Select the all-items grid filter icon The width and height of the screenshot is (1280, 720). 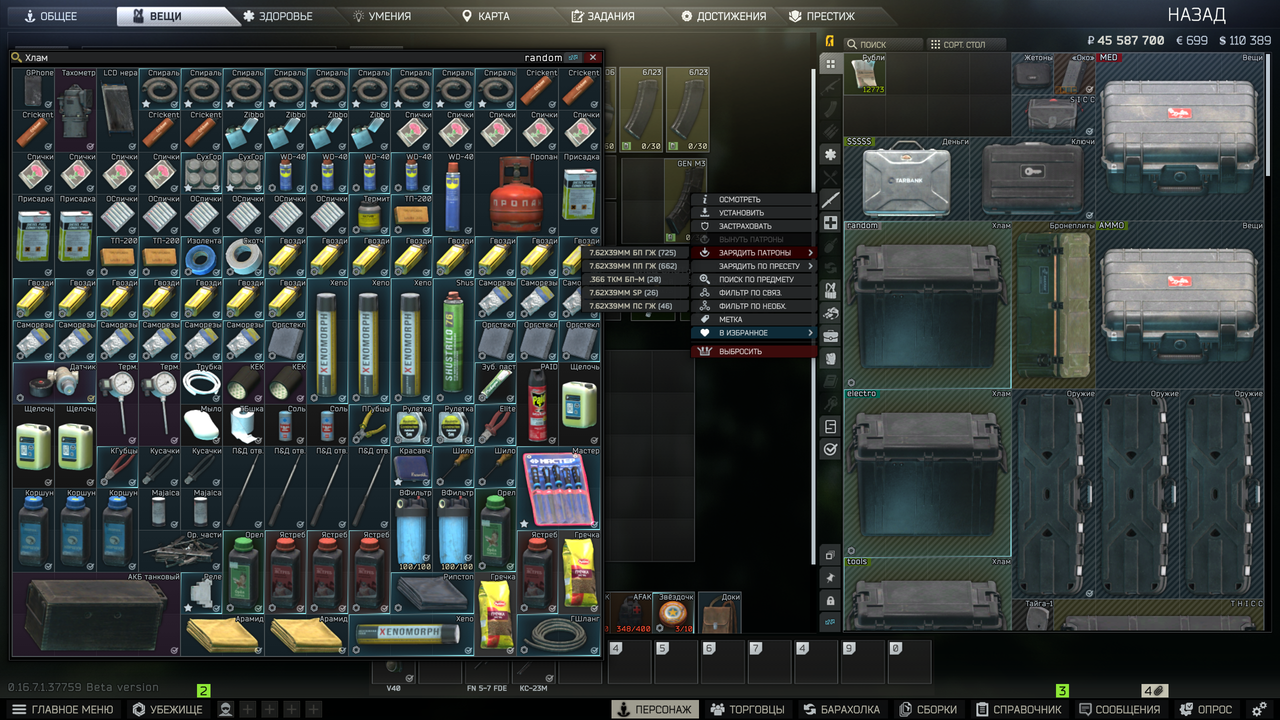coord(830,64)
